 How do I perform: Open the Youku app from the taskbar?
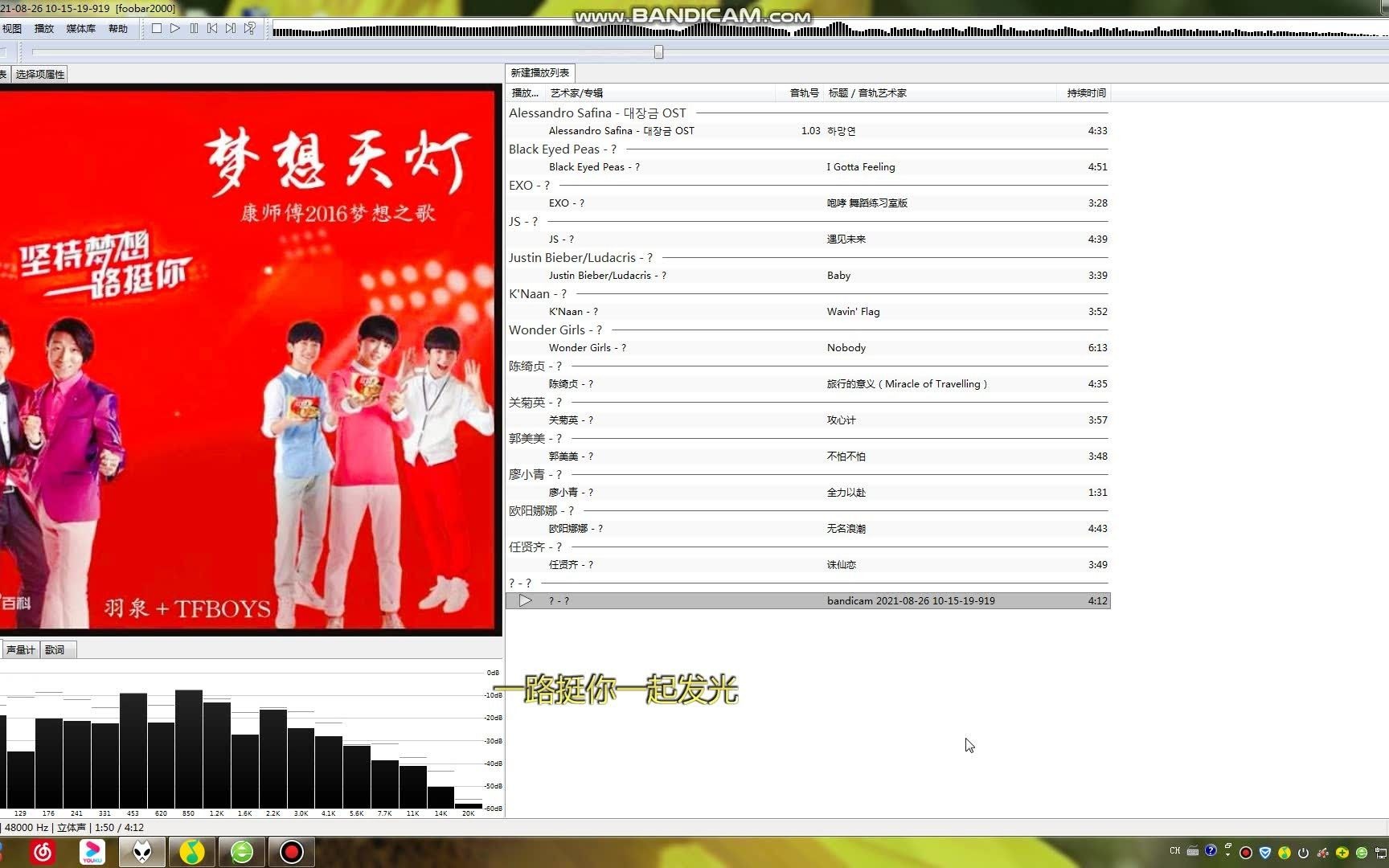(x=92, y=851)
